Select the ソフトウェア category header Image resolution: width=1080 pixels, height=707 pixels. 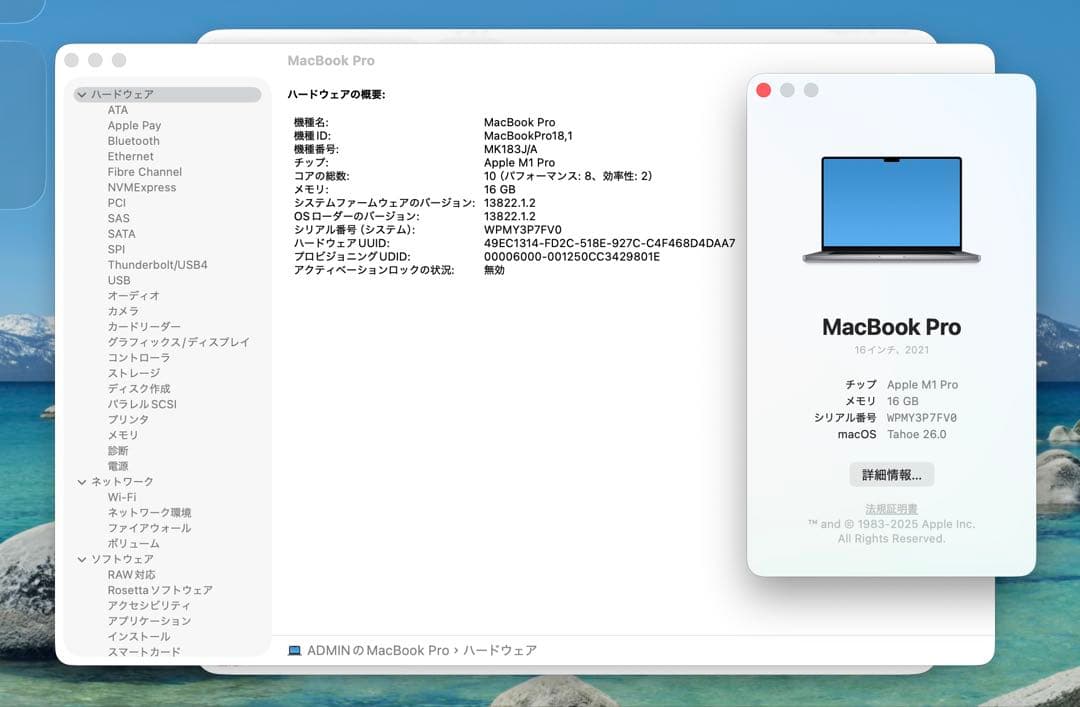coord(123,560)
